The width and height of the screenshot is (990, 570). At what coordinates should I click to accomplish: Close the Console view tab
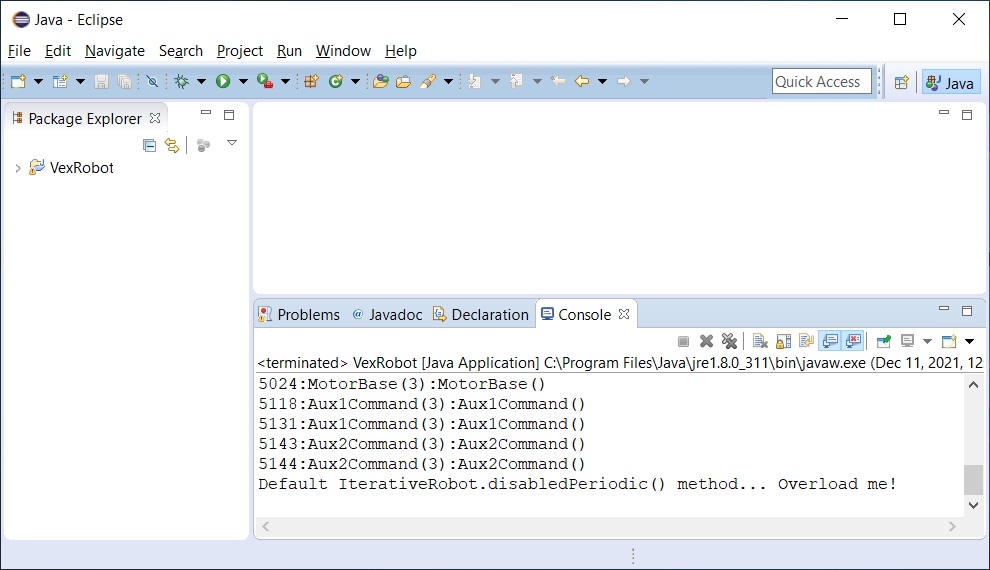(x=624, y=314)
